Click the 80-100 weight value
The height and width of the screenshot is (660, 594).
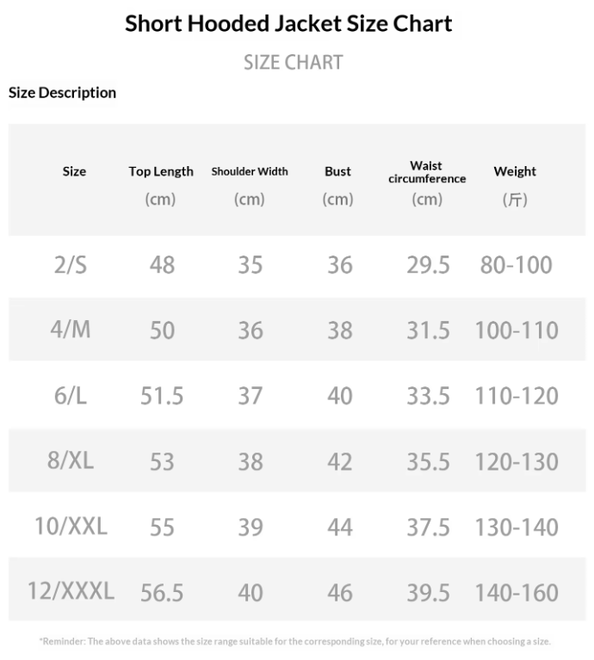point(516,265)
